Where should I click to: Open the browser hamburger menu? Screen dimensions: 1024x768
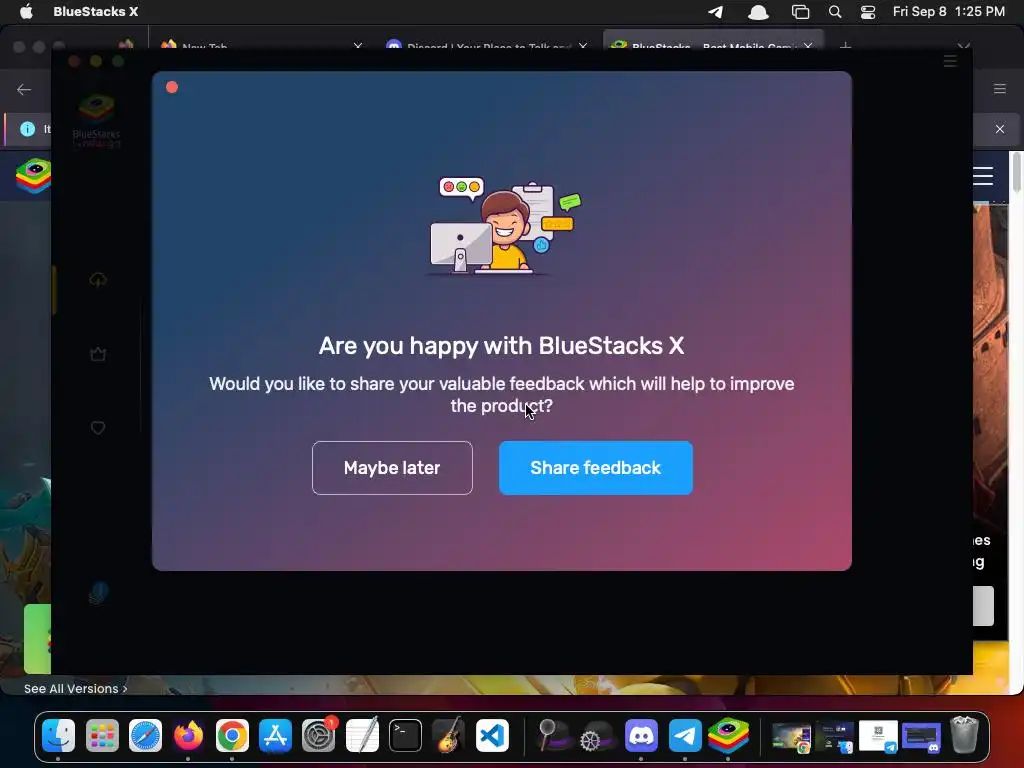[1000, 89]
